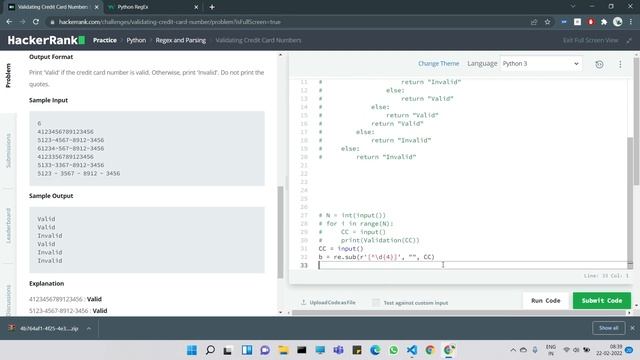Viewport: 640px width, 360px height.
Task: Select the Validating Credit Card Numbers tab
Action: (52, 7)
